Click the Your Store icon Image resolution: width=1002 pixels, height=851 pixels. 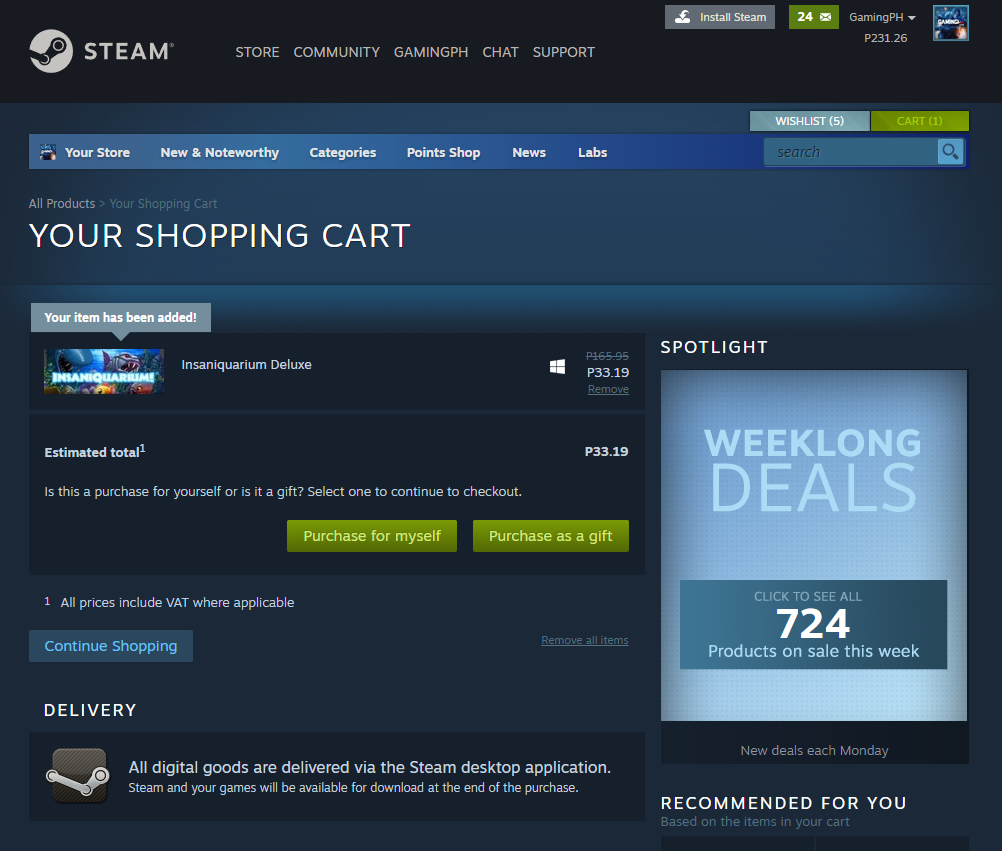coord(48,152)
